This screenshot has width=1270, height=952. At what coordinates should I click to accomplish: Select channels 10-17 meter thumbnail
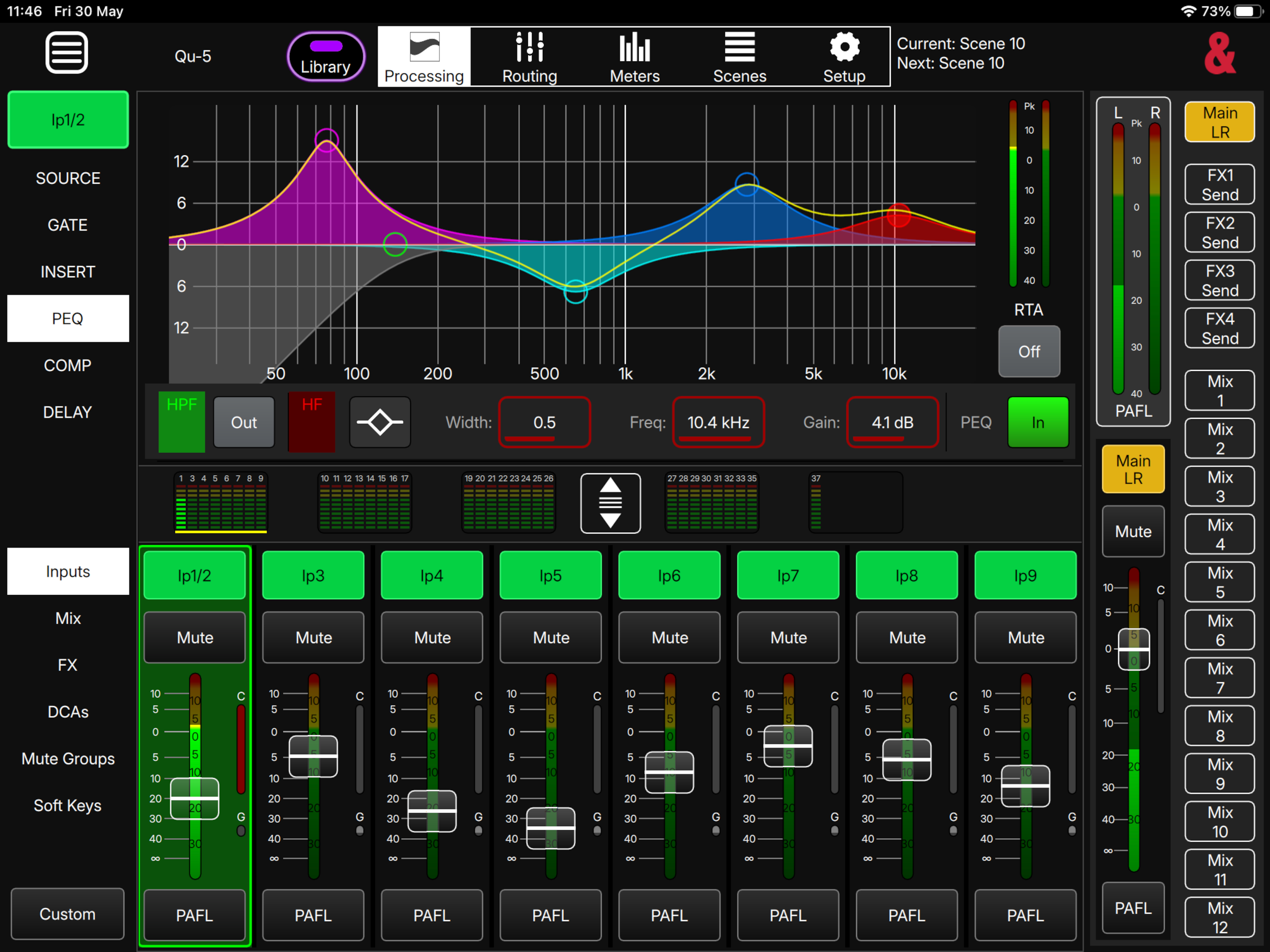tap(365, 503)
